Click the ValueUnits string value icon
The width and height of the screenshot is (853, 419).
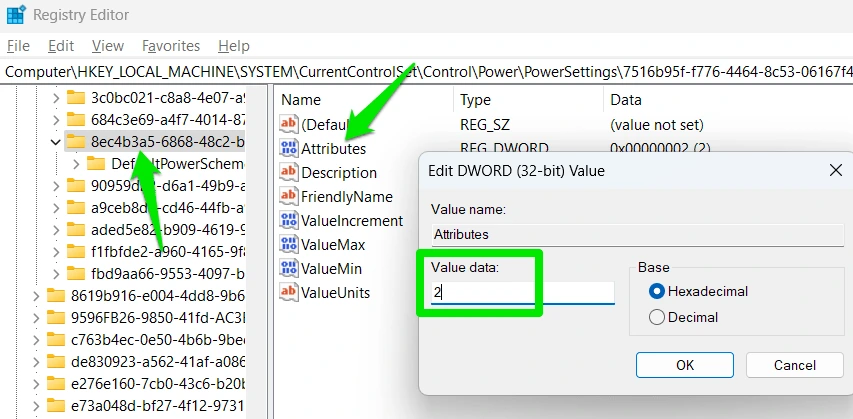[289, 293]
